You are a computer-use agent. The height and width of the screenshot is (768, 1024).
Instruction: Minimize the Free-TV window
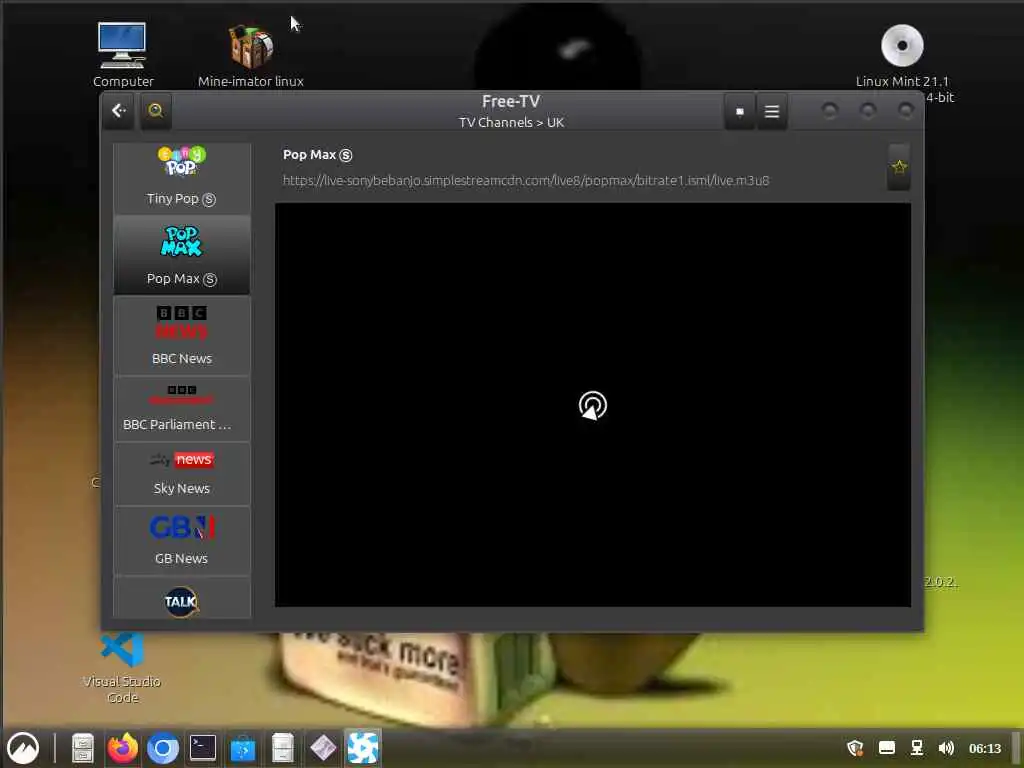(x=829, y=110)
